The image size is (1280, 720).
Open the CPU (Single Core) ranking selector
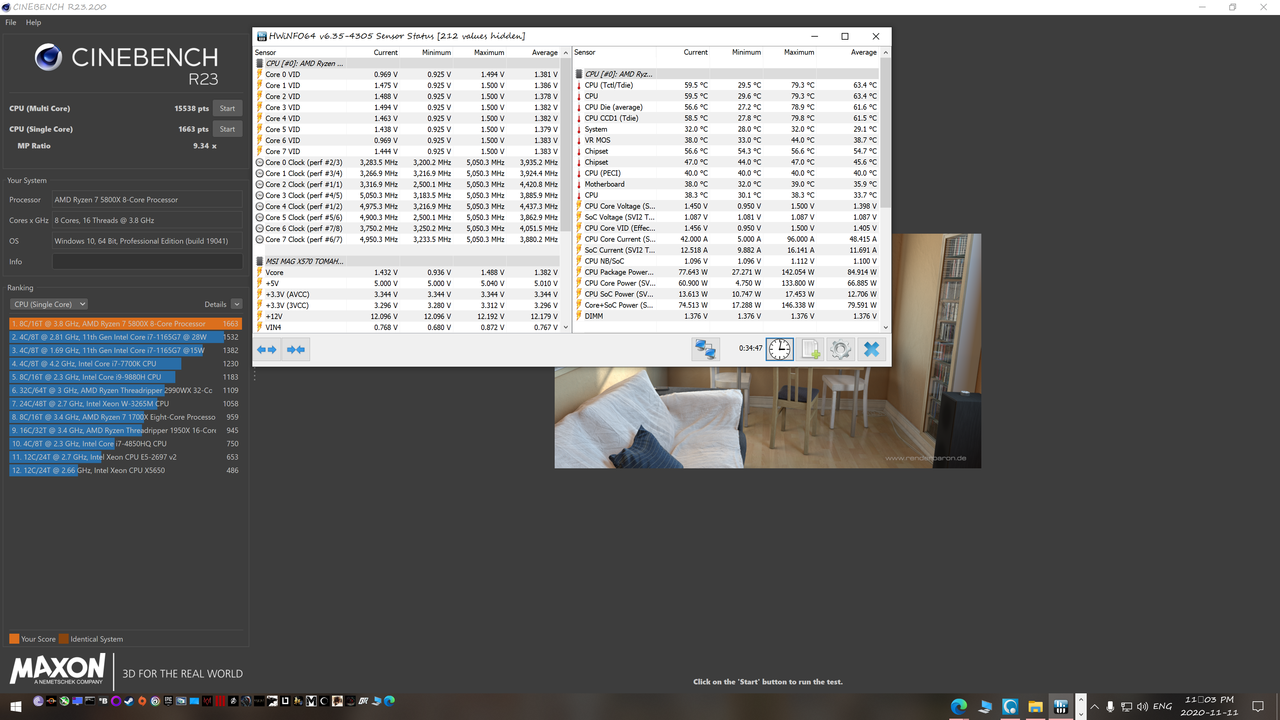(x=48, y=304)
